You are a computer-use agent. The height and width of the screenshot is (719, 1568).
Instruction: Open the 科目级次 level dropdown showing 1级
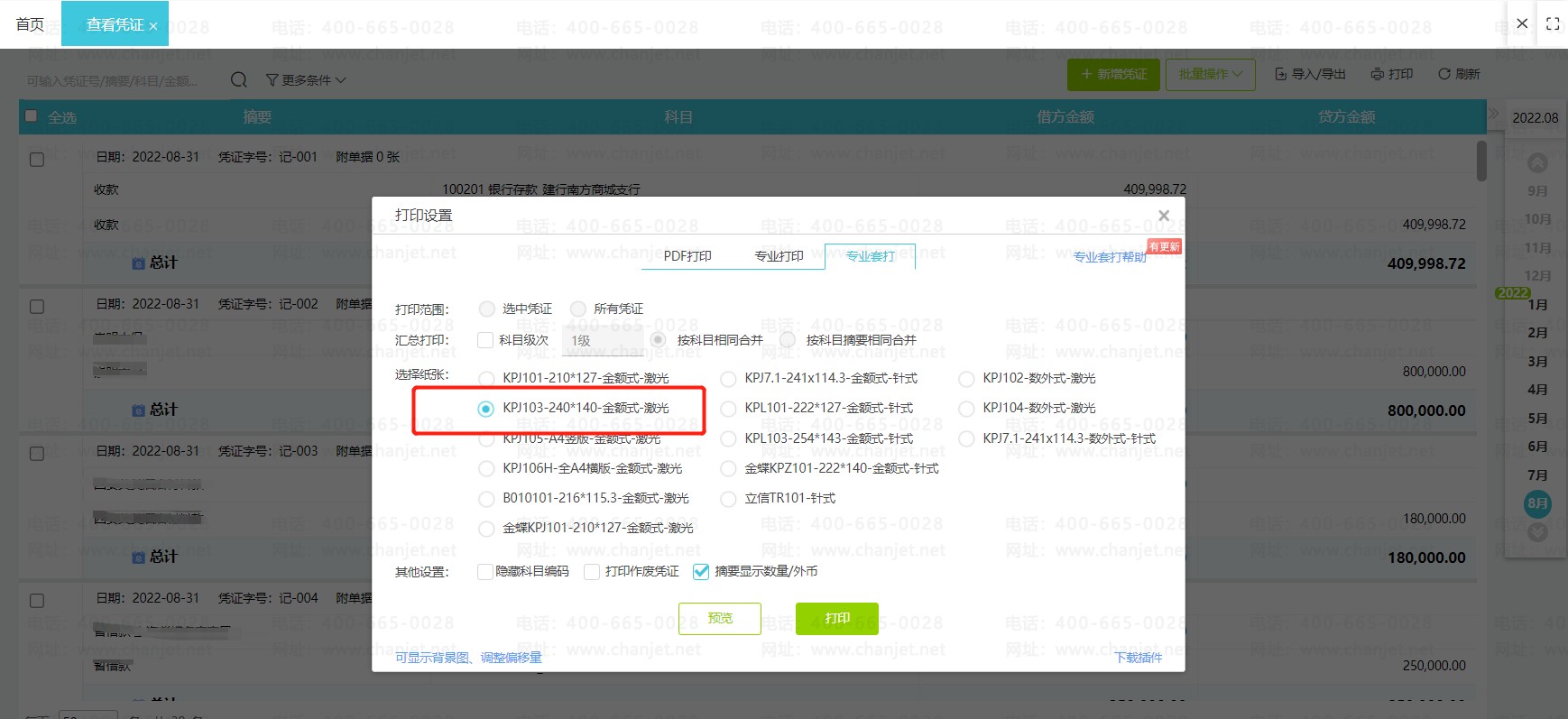tap(602, 340)
